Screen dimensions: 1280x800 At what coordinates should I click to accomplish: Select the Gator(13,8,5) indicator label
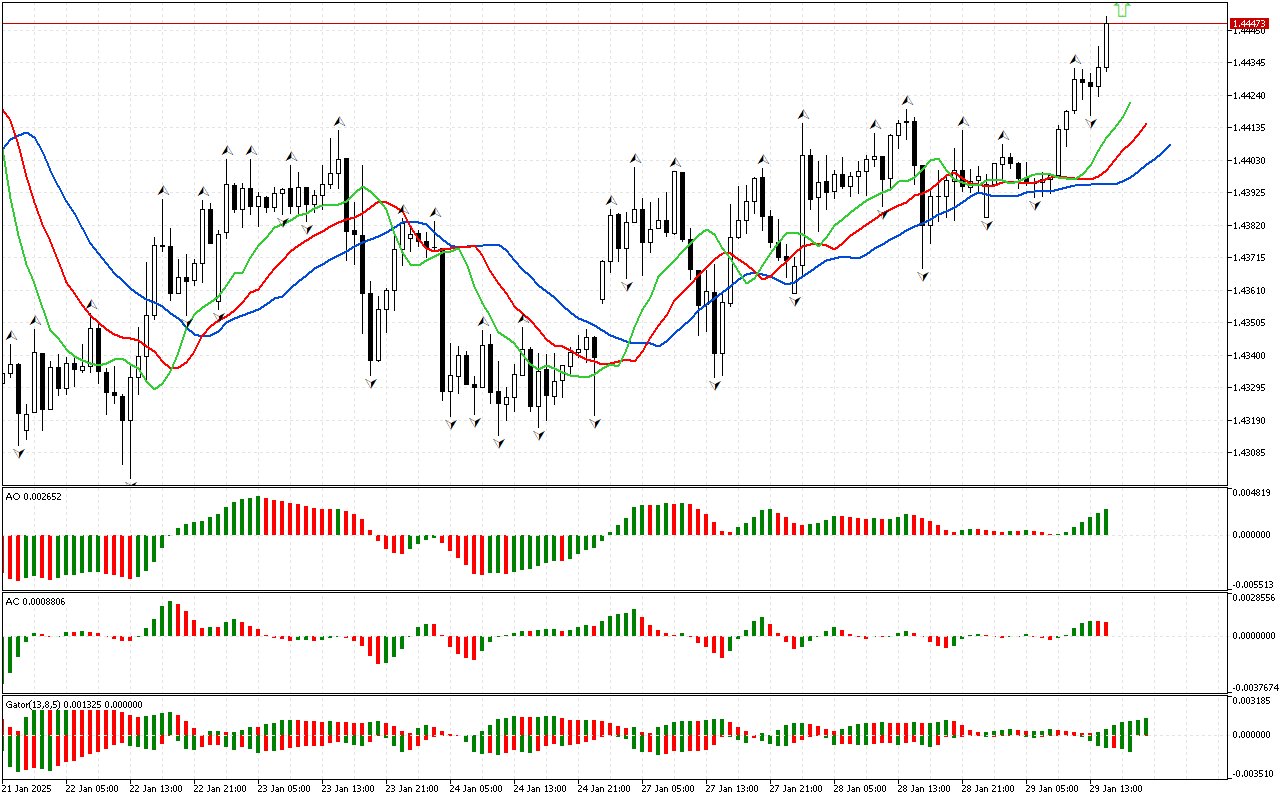[74, 704]
